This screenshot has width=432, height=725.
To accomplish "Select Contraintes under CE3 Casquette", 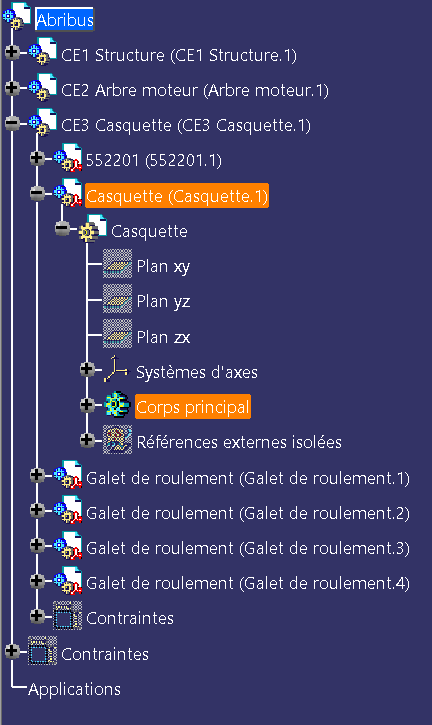I will pyautogui.click(x=130, y=618).
